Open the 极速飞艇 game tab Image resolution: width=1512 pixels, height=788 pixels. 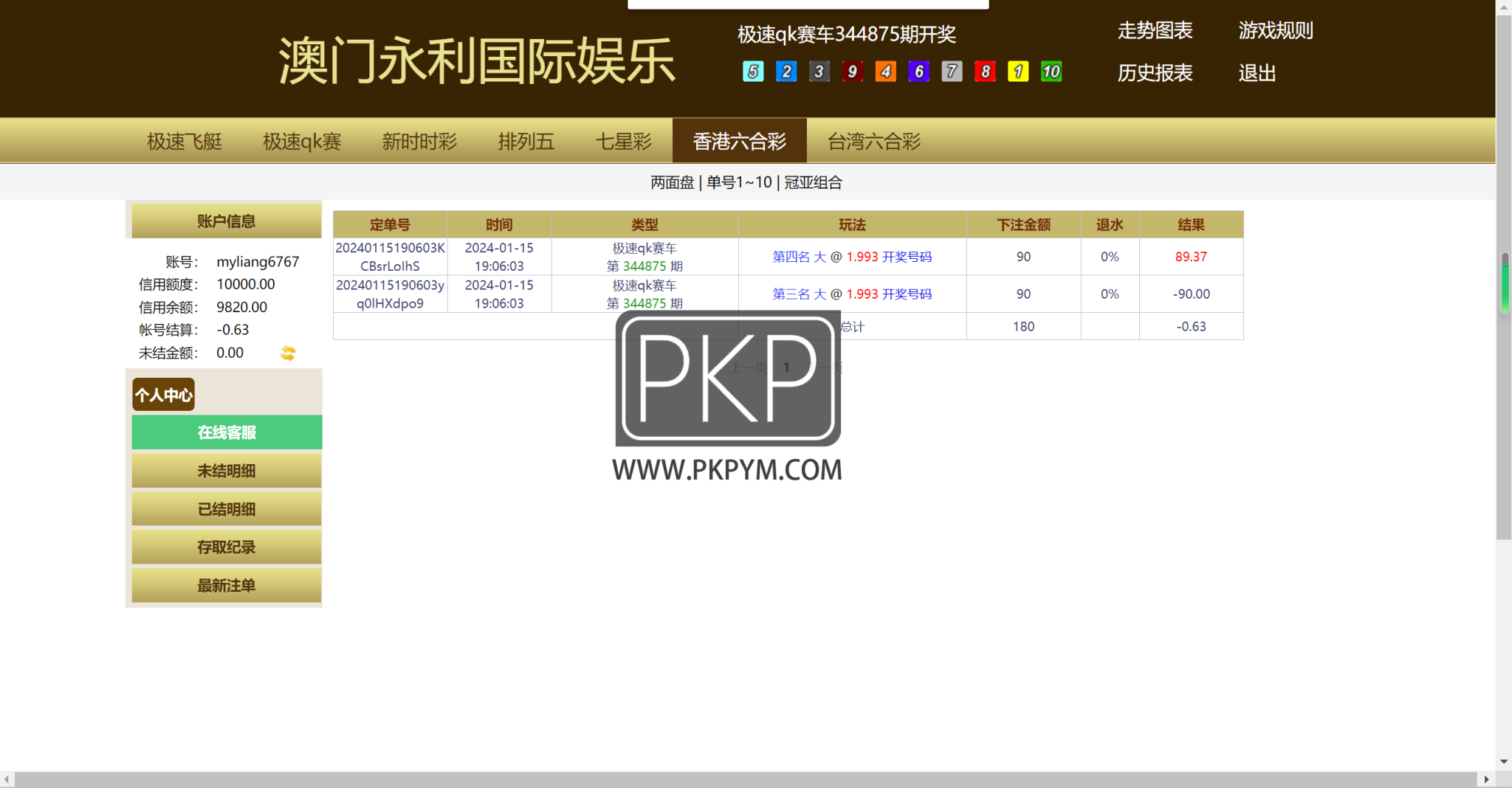pos(185,141)
